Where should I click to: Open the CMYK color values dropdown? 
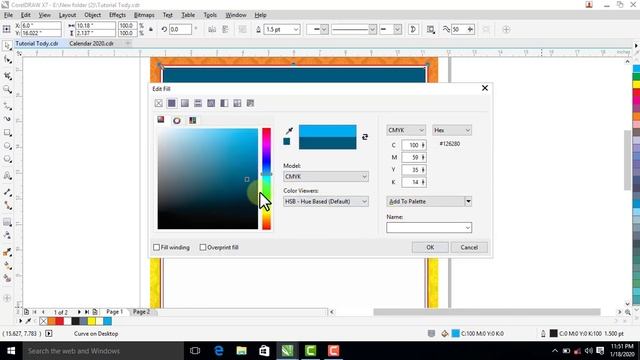click(406, 130)
